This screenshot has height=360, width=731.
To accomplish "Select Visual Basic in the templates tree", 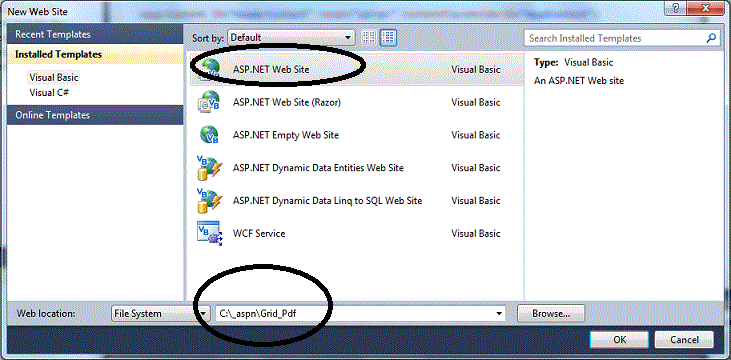I will [54, 77].
